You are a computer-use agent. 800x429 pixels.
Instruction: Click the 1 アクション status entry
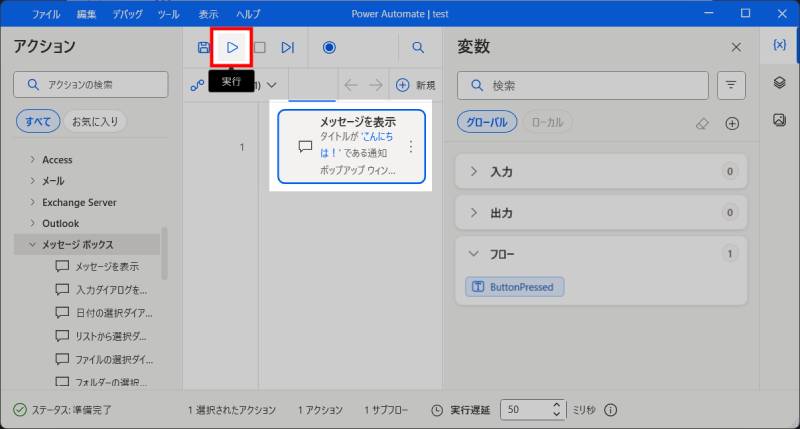(320, 410)
